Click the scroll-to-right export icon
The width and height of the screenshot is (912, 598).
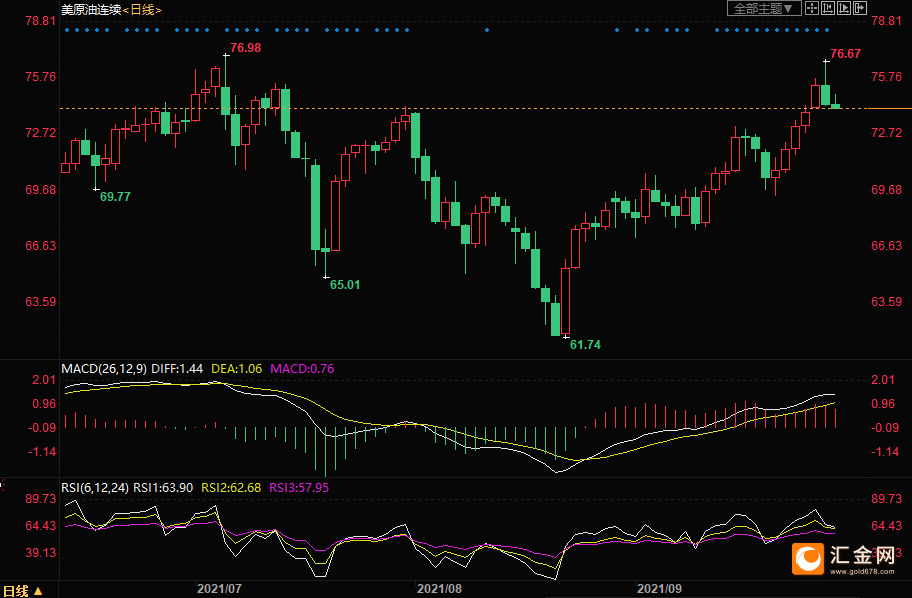tap(858, 9)
